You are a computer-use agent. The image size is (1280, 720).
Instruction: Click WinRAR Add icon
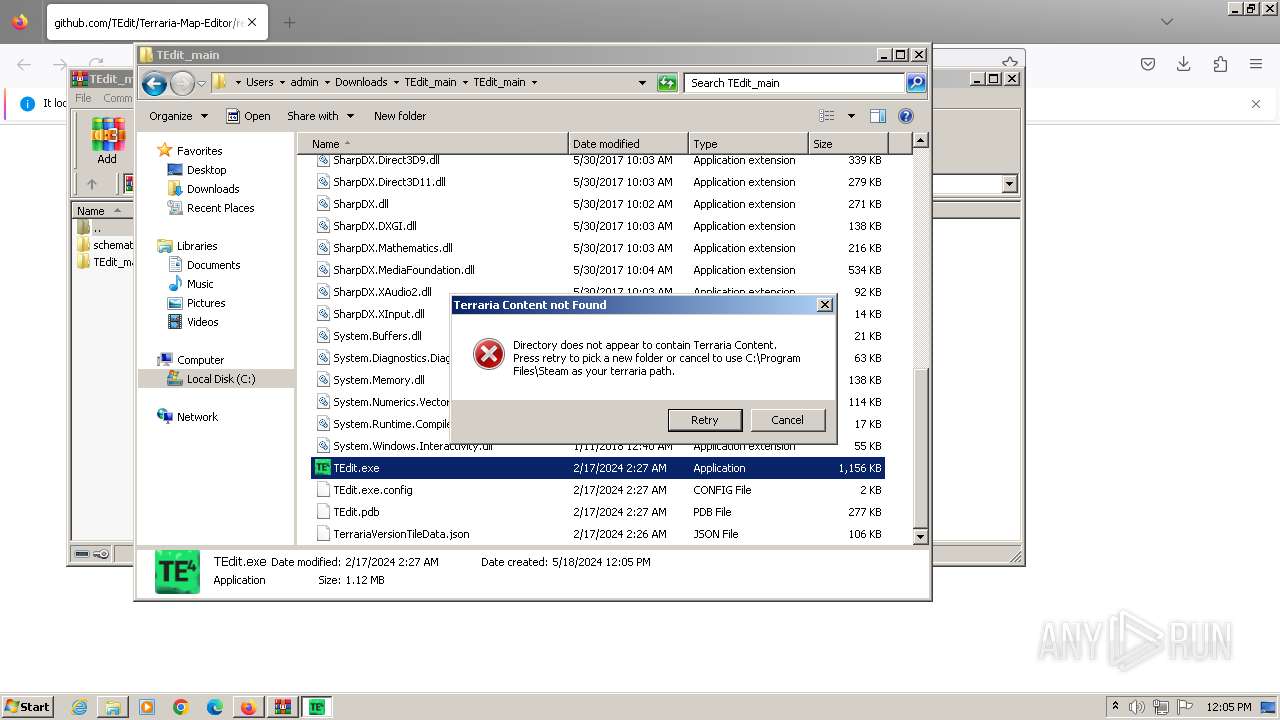point(107,140)
